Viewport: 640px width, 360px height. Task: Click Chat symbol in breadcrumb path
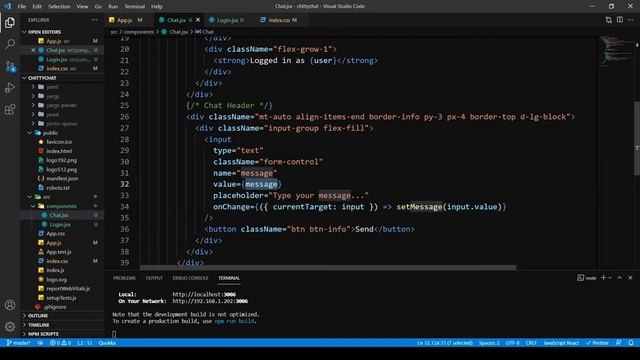click(x=205, y=32)
